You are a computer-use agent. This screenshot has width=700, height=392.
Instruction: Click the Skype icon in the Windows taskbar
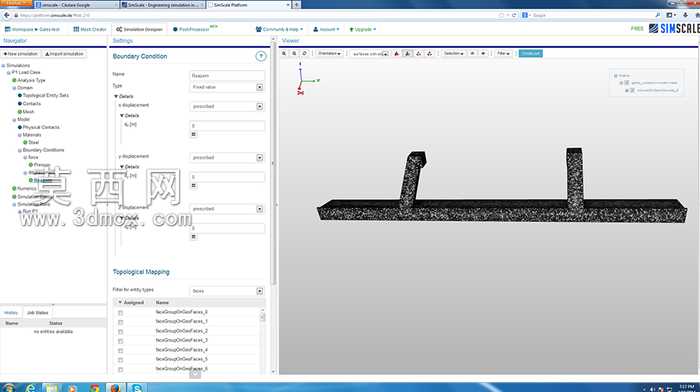[137, 388]
